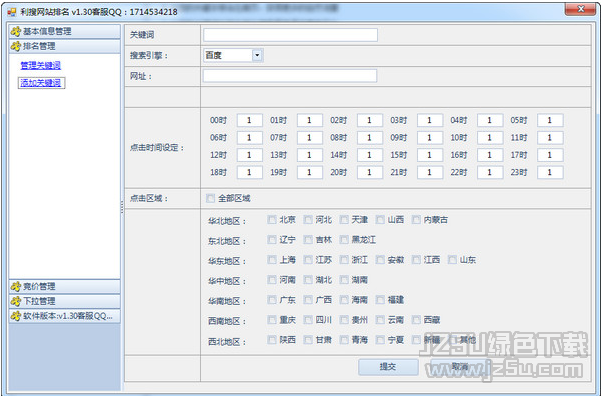This screenshot has width=601, height=396.
Task: Check the 湖北 region checkbox
Action: pyautogui.click(x=307, y=280)
